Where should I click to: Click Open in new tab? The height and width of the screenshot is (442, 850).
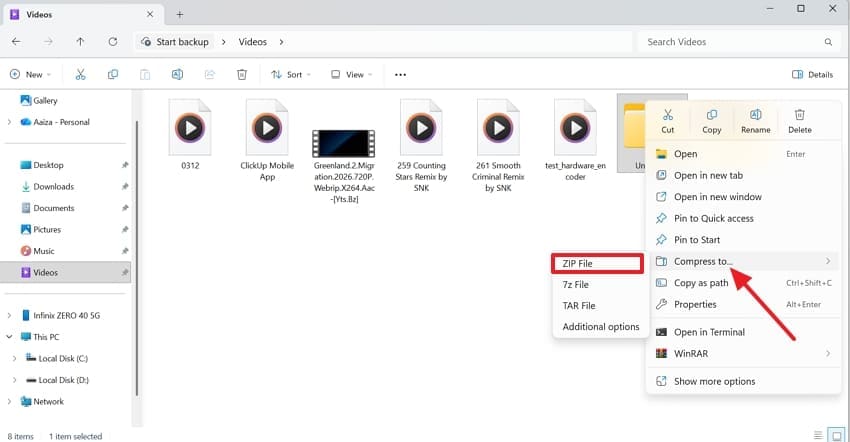click(743, 176)
